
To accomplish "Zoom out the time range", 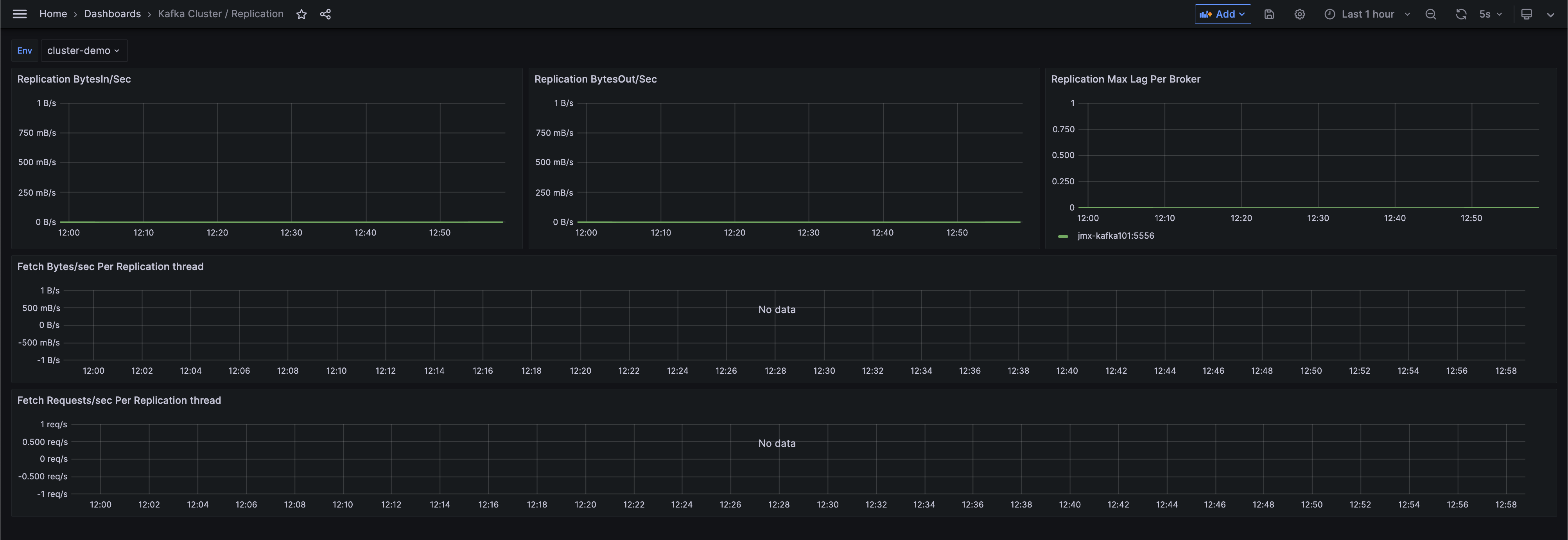I will (x=1430, y=14).
